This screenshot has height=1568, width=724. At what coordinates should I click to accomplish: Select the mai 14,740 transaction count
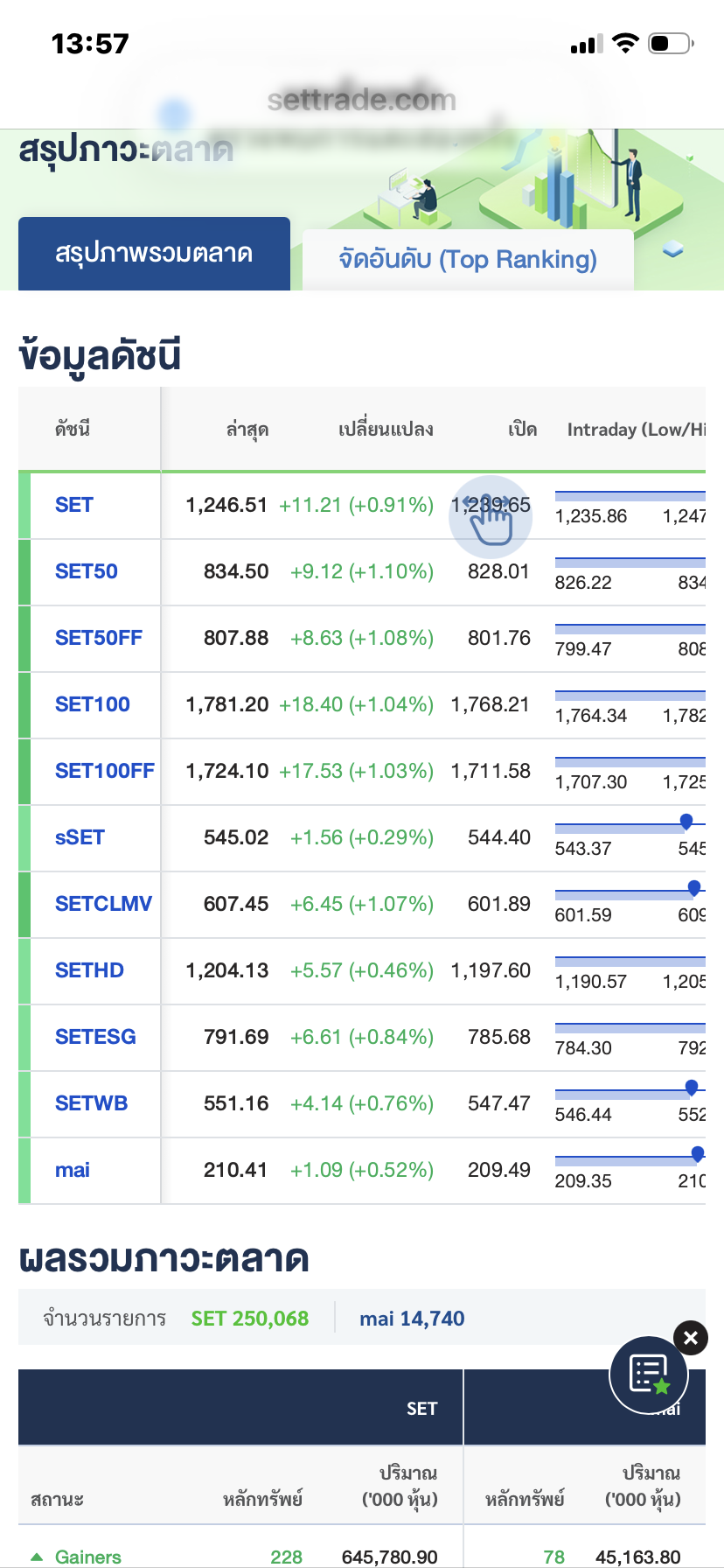coord(412,1319)
